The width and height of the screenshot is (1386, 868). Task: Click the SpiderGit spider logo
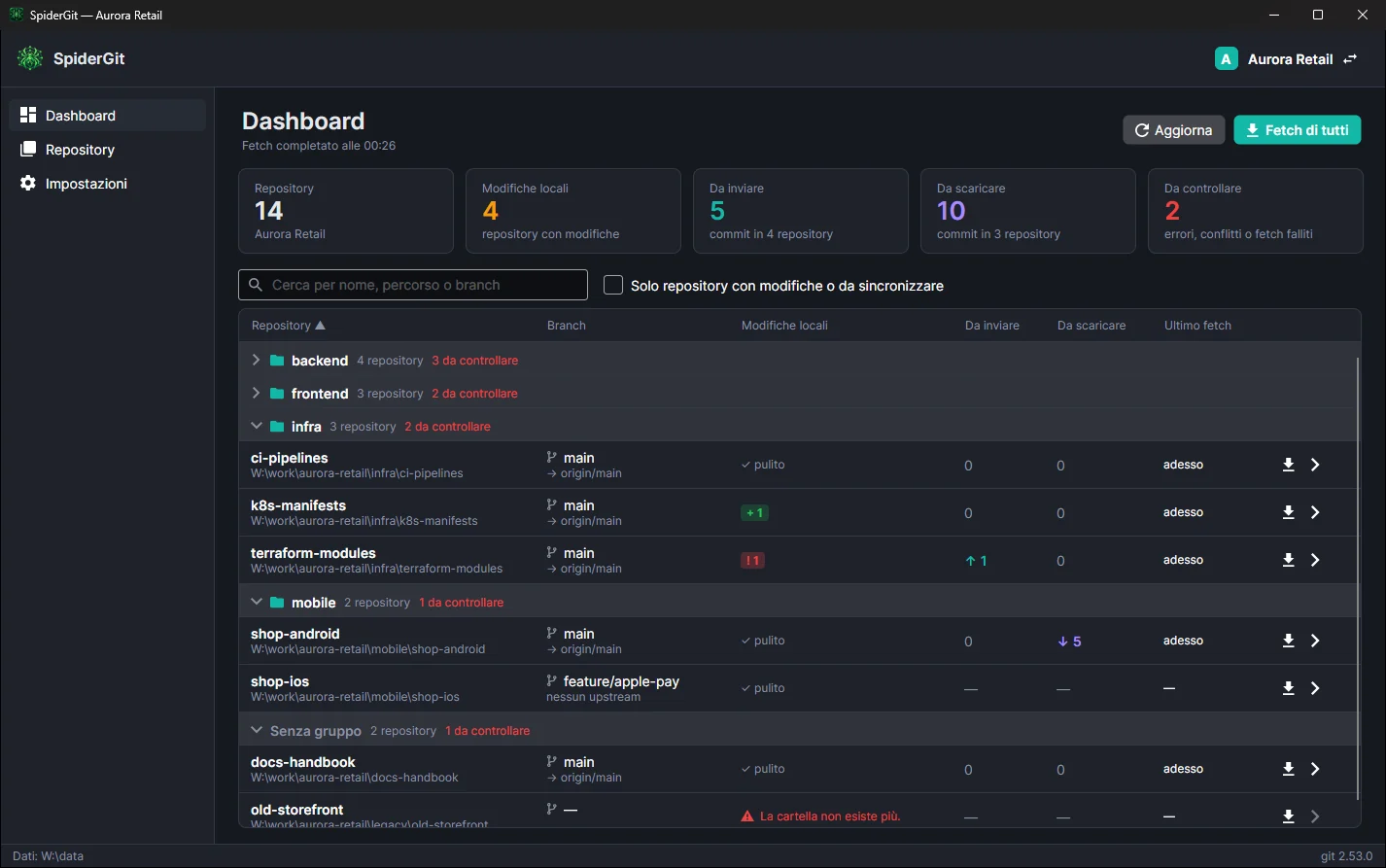[x=30, y=58]
